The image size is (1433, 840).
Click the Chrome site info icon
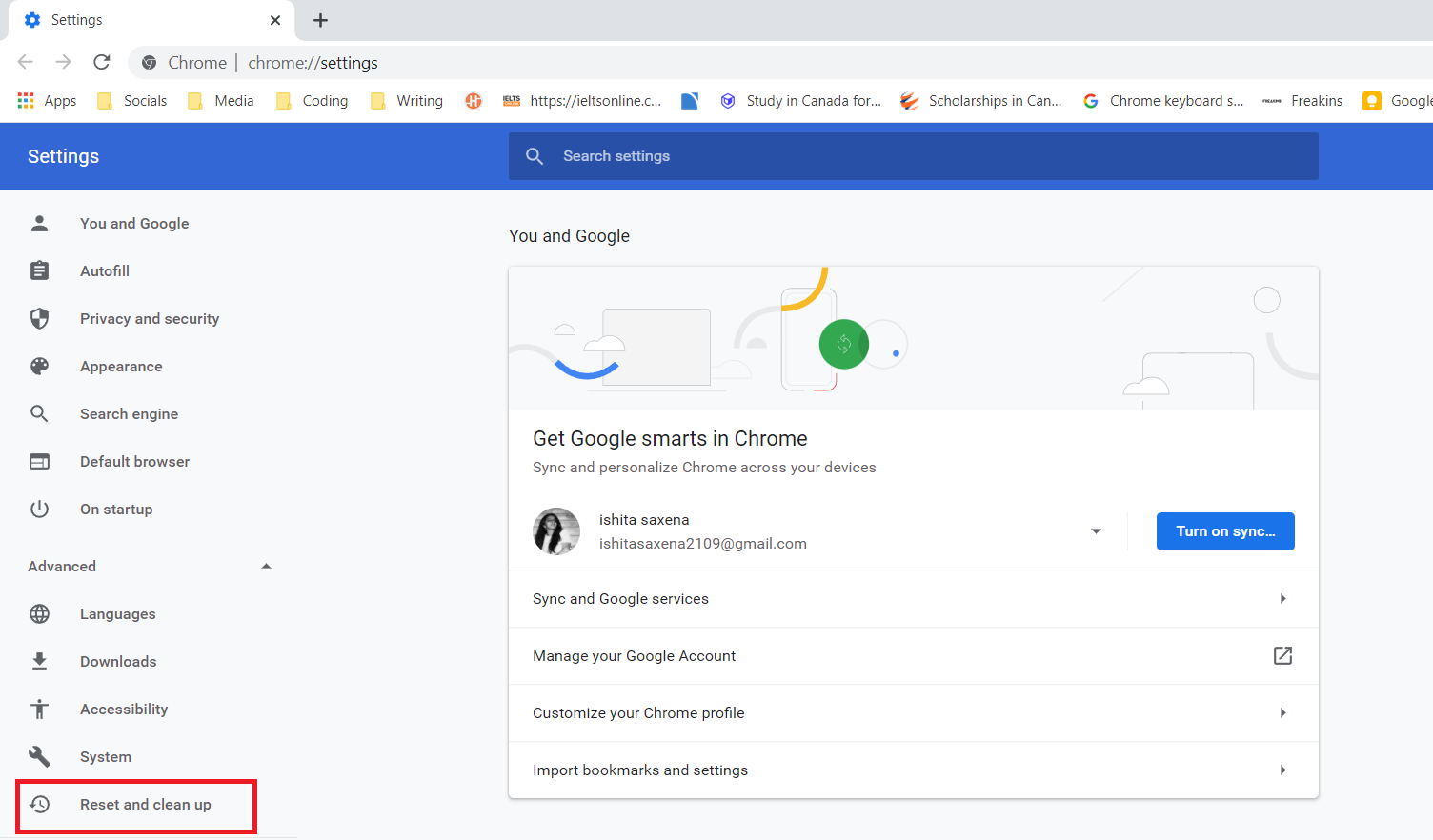coord(150,63)
